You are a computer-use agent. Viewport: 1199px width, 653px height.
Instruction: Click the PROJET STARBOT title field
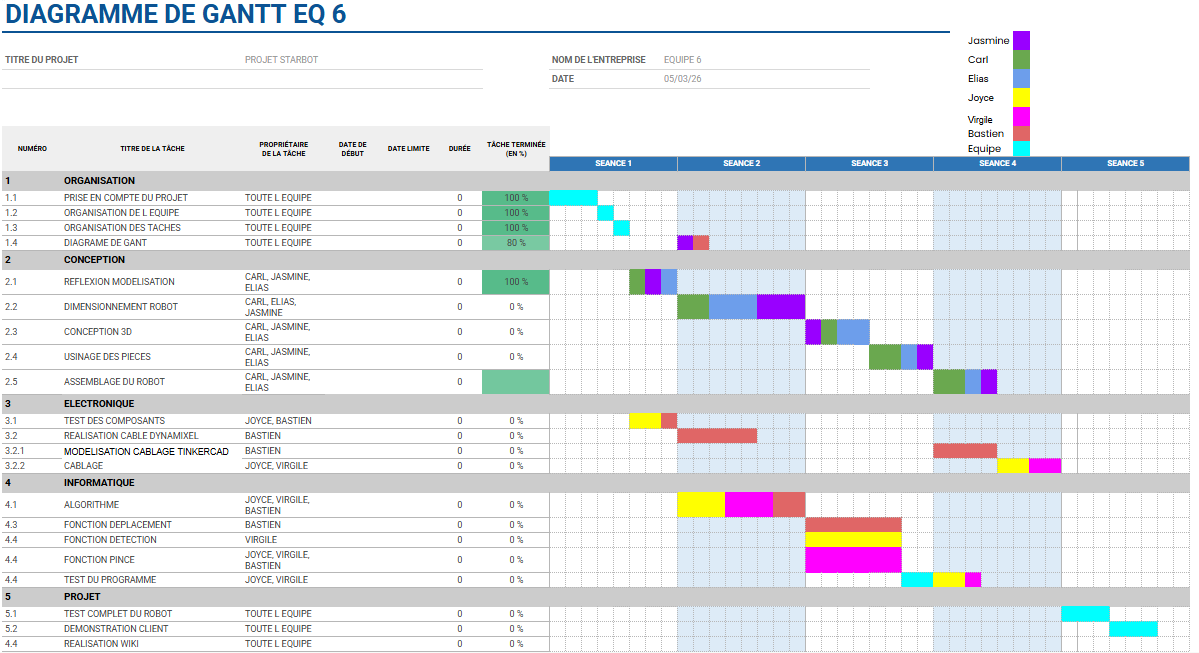[x=281, y=60]
